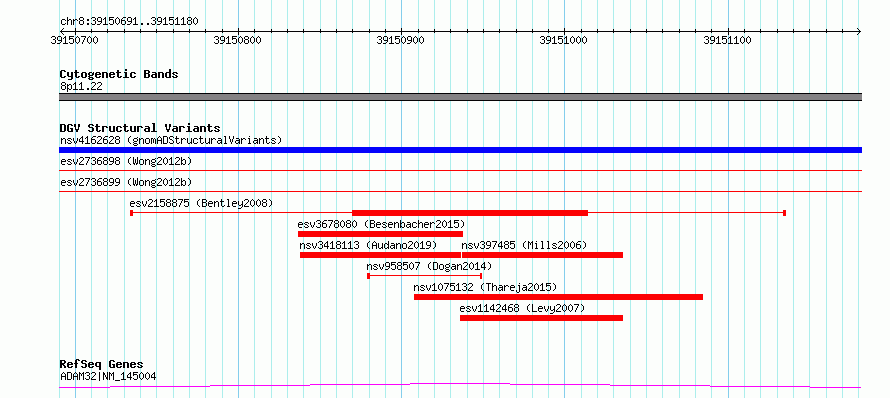
Task: Open the esv2736898 (Wong2012b) variant label
Action: 126,161
